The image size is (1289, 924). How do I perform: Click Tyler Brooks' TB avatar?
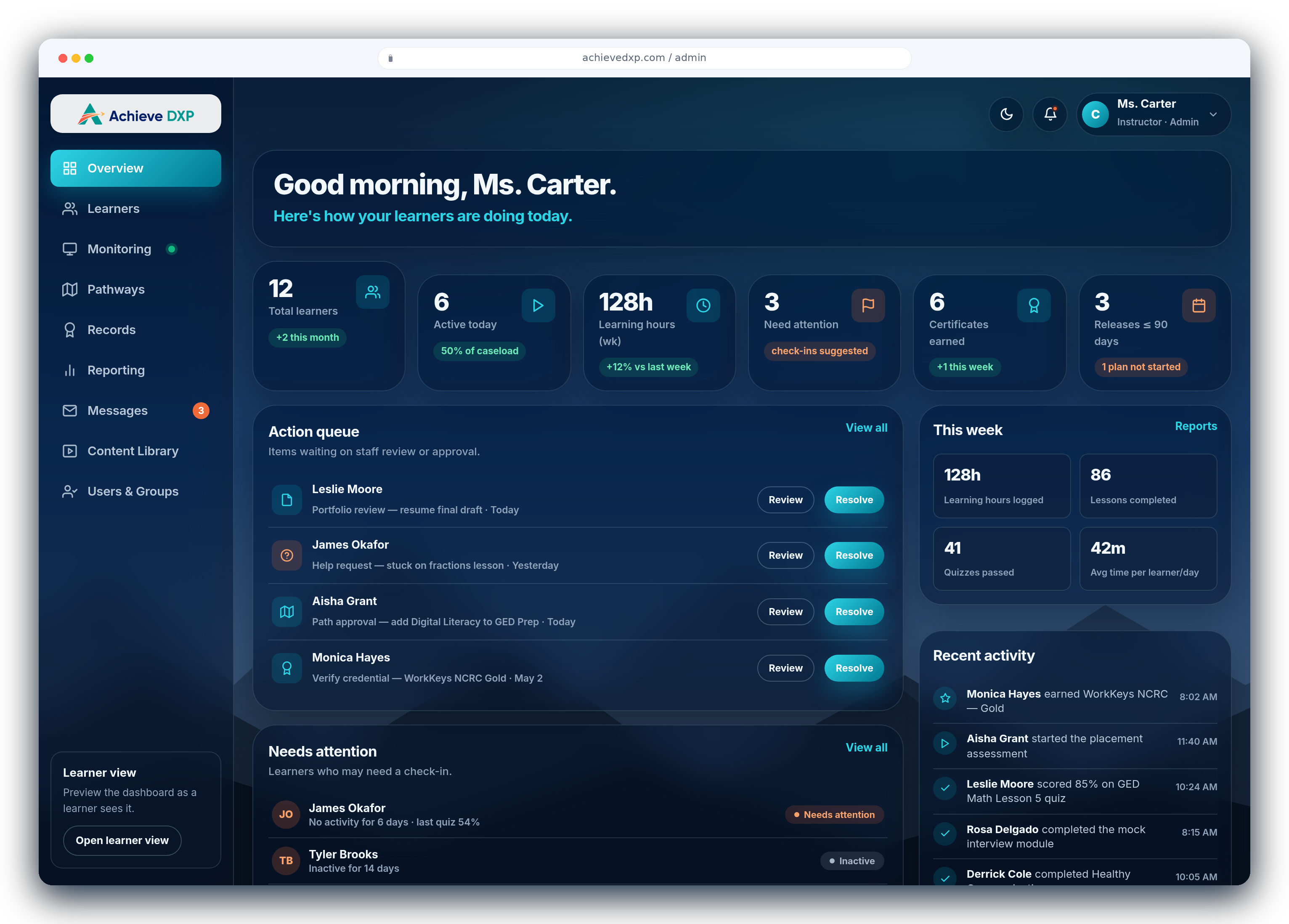[x=286, y=861]
